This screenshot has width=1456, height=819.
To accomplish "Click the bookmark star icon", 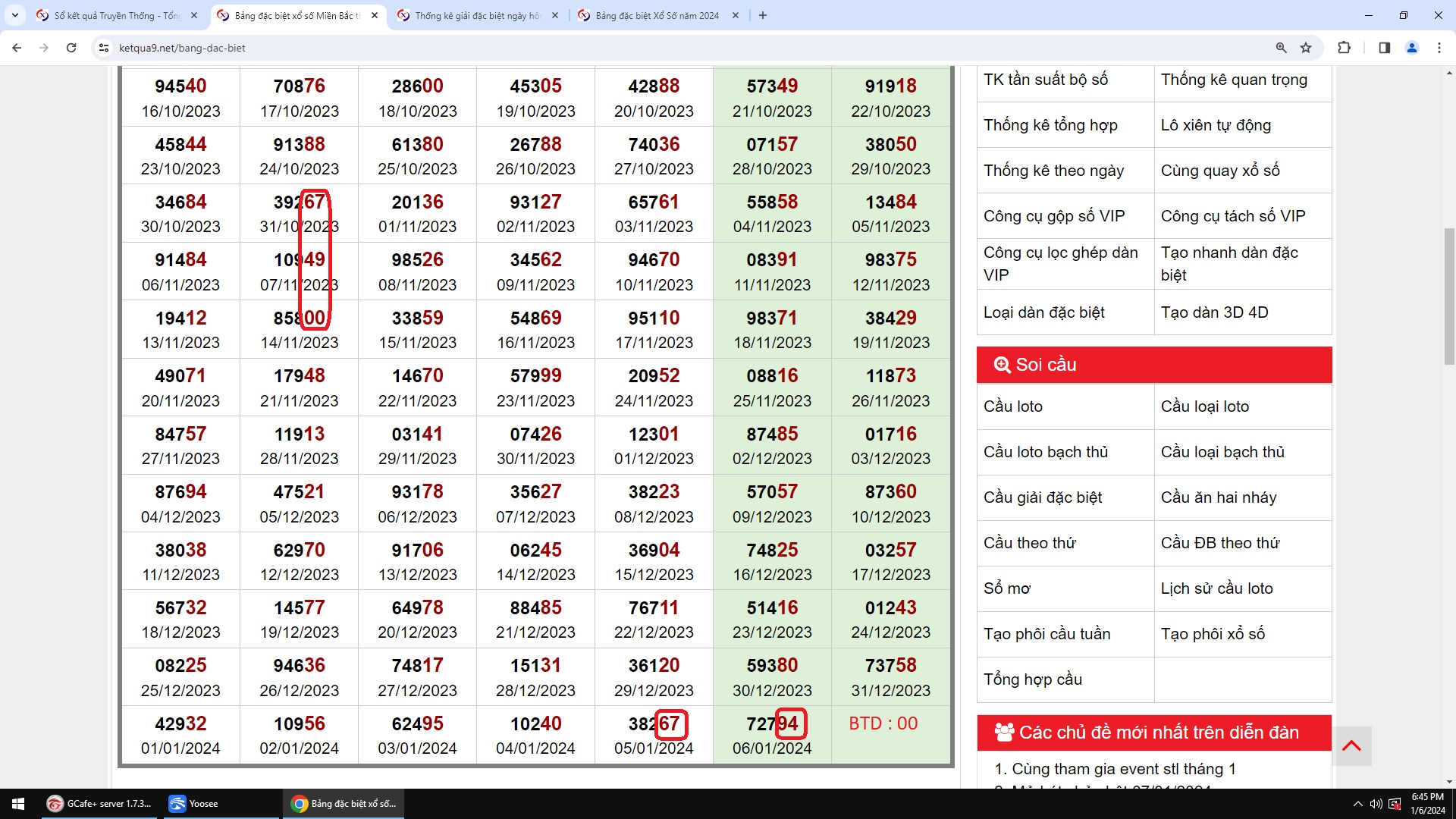I will pos(1306,48).
